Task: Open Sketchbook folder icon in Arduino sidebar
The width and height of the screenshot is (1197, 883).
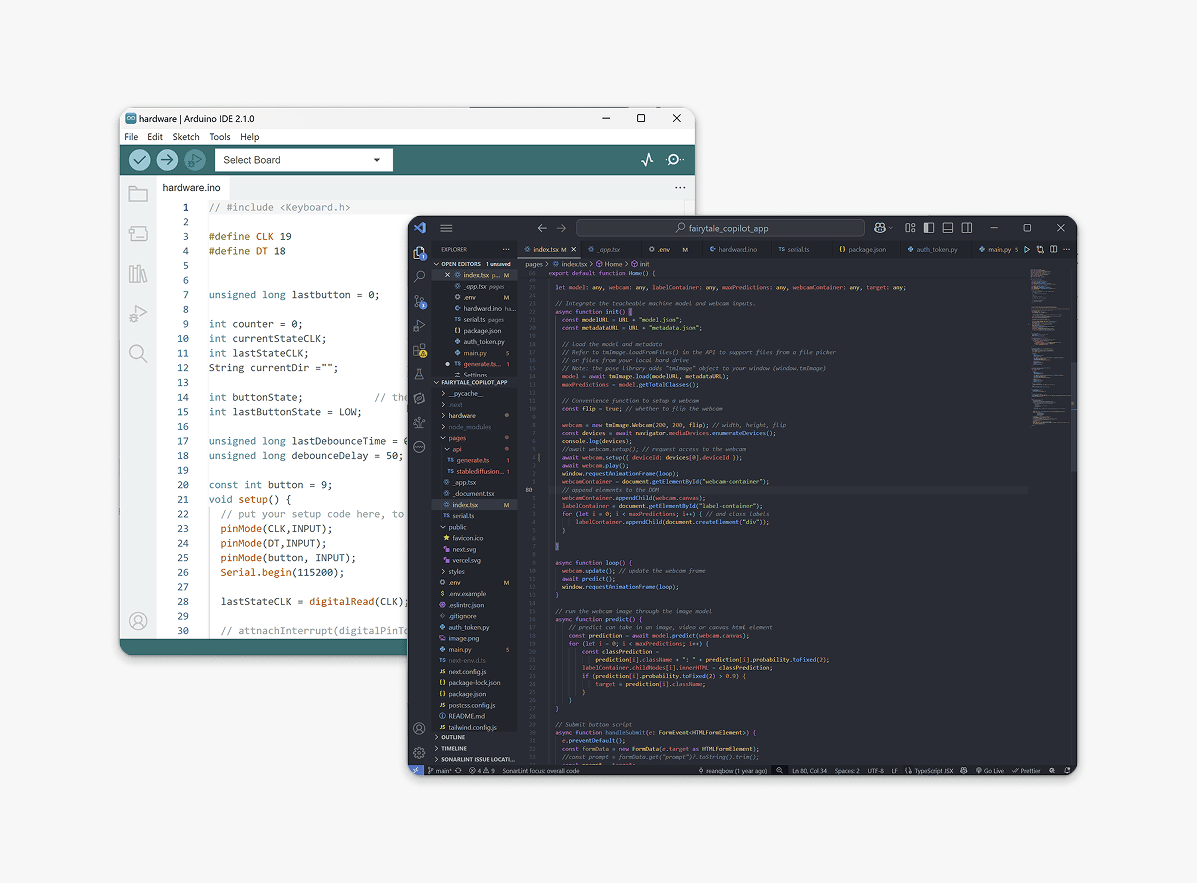Action: tap(138, 194)
